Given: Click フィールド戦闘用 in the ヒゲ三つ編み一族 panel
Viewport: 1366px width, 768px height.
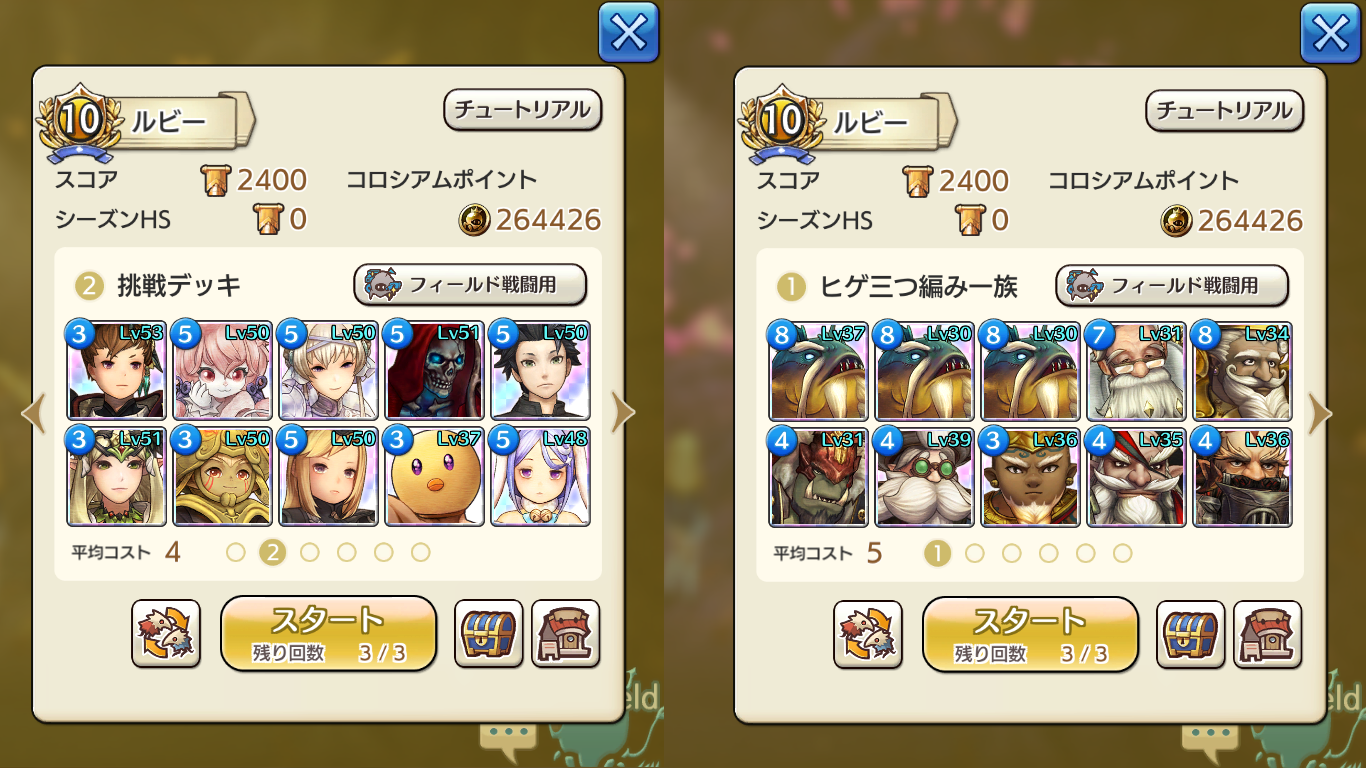Looking at the screenshot, I should point(1172,286).
